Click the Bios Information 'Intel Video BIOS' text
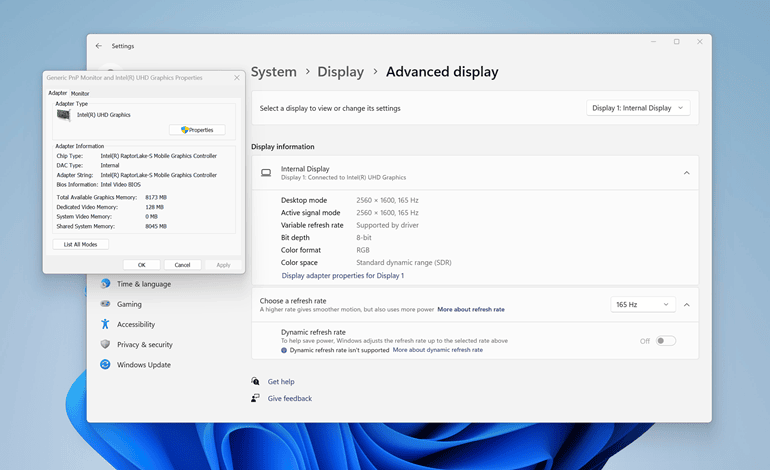Image resolution: width=770 pixels, height=470 pixels. pos(120,185)
